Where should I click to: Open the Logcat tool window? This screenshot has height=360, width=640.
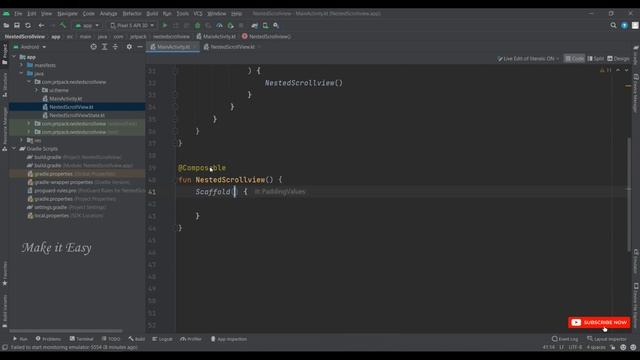[162, 339]
